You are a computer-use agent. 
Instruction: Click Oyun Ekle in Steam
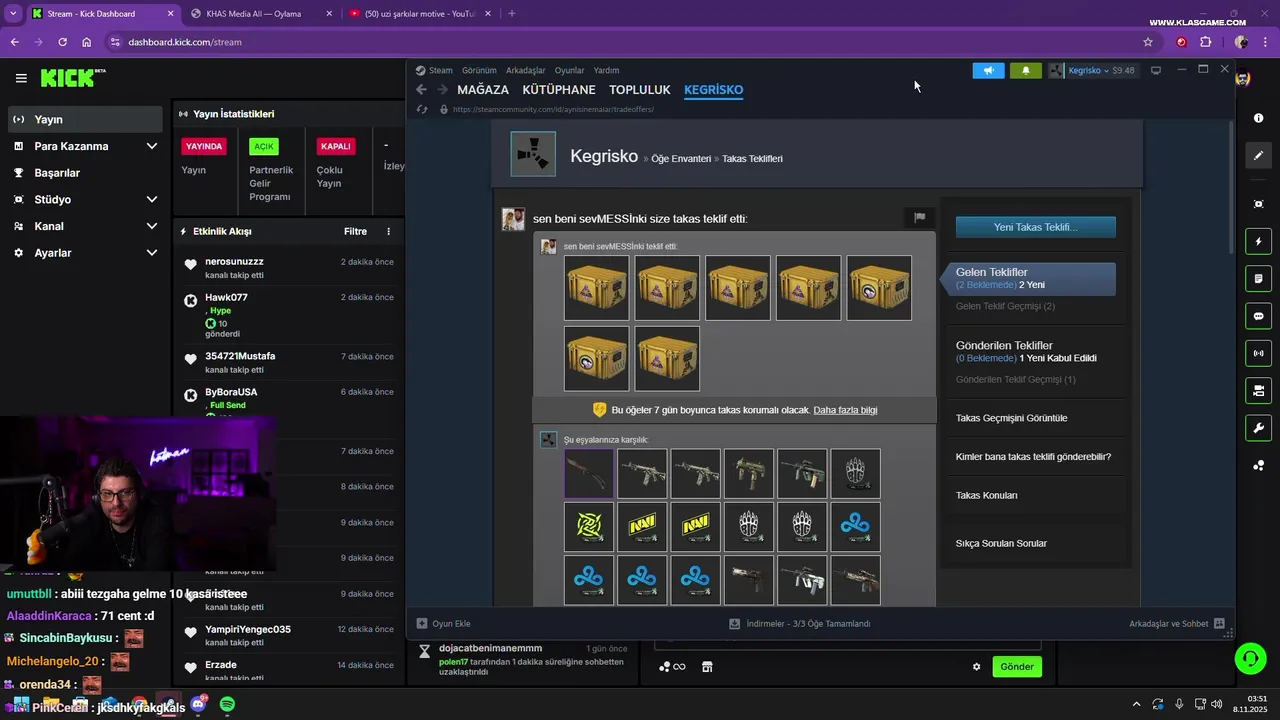click(x=444, y=624)
